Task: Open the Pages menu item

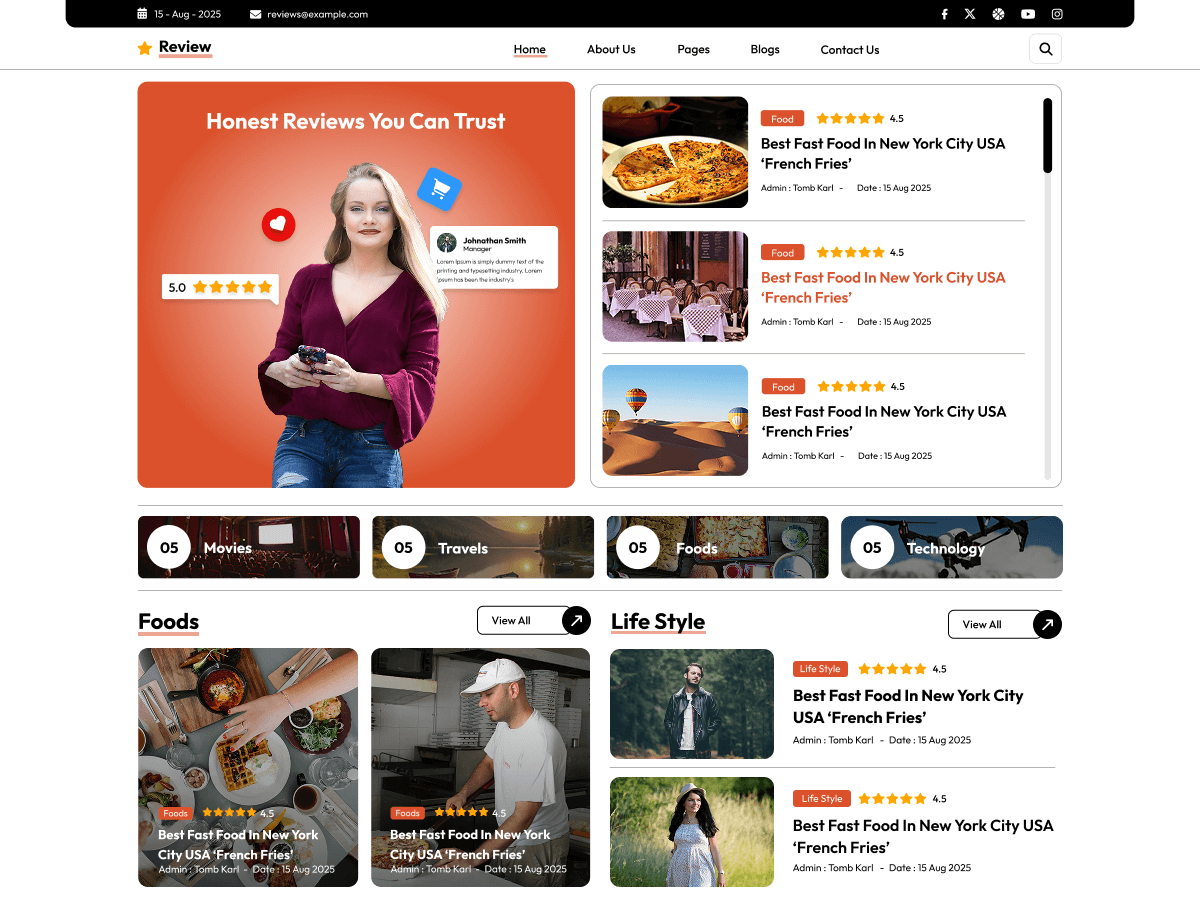Action: [693, 49]
